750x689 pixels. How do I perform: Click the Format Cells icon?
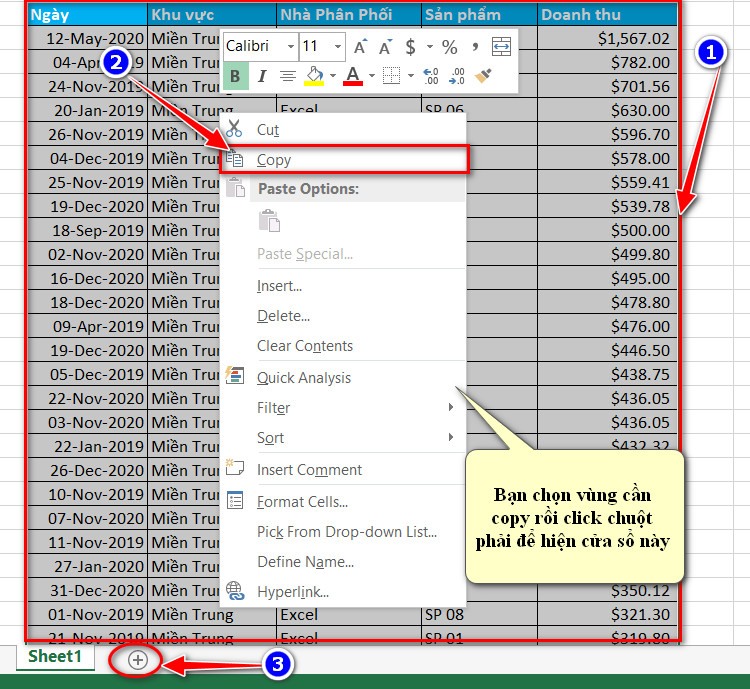click(235, 500)
